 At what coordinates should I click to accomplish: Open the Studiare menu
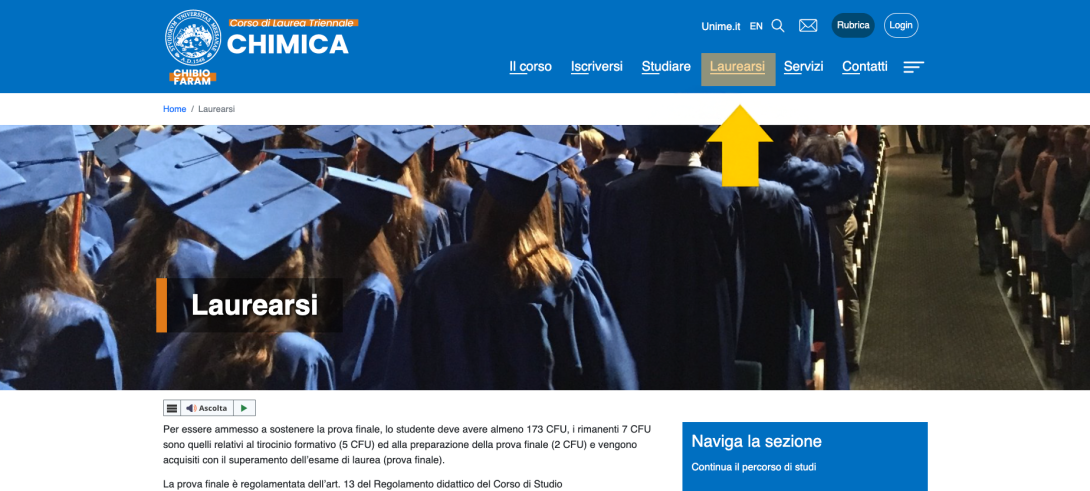[666, 67]
